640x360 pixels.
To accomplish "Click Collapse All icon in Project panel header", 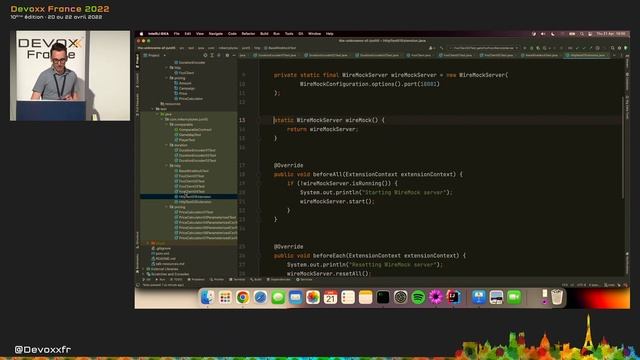I will (219, 55).
